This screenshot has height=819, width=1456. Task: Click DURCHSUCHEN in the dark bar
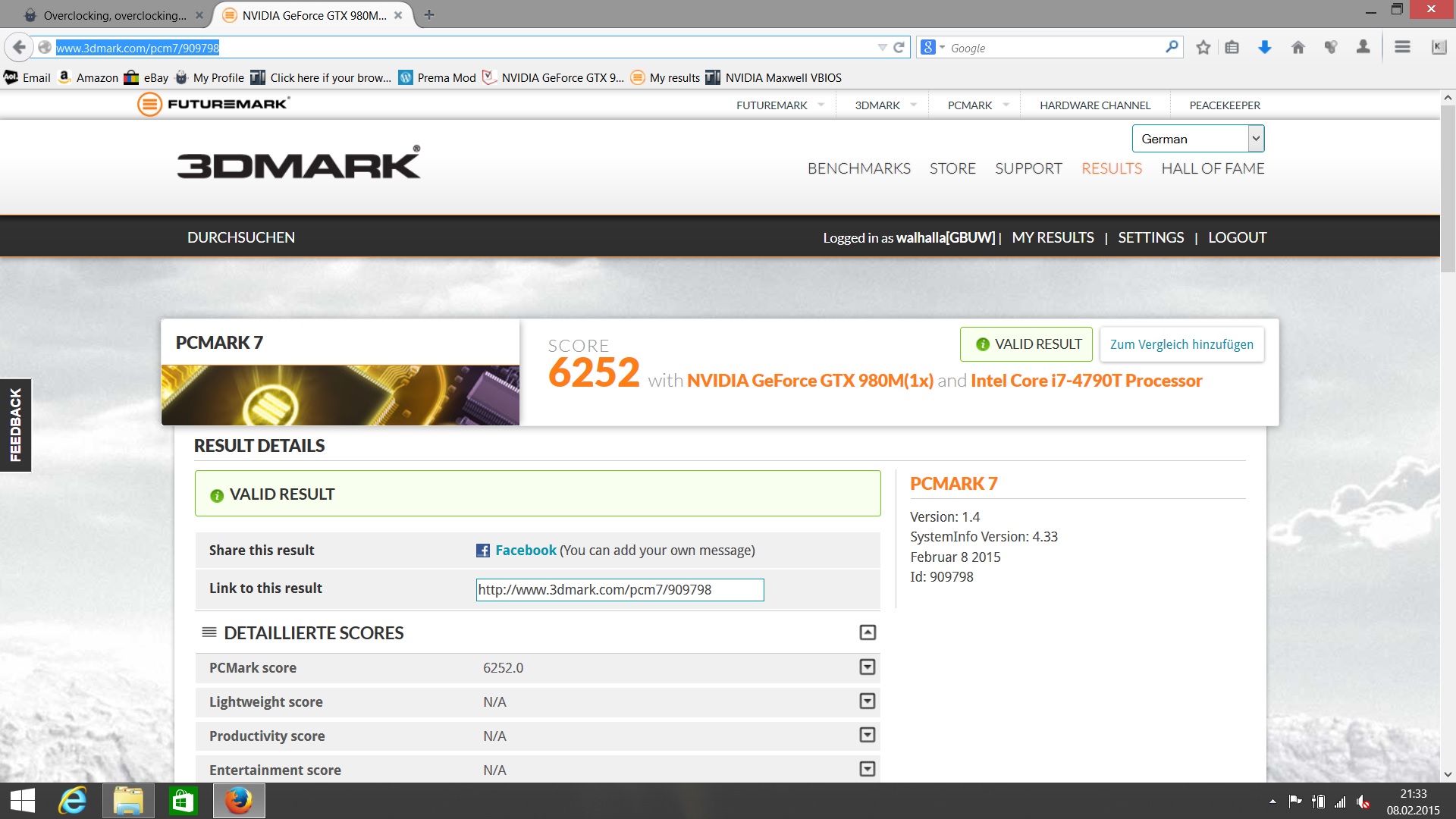pyautogui.click(x=241, y=237)
